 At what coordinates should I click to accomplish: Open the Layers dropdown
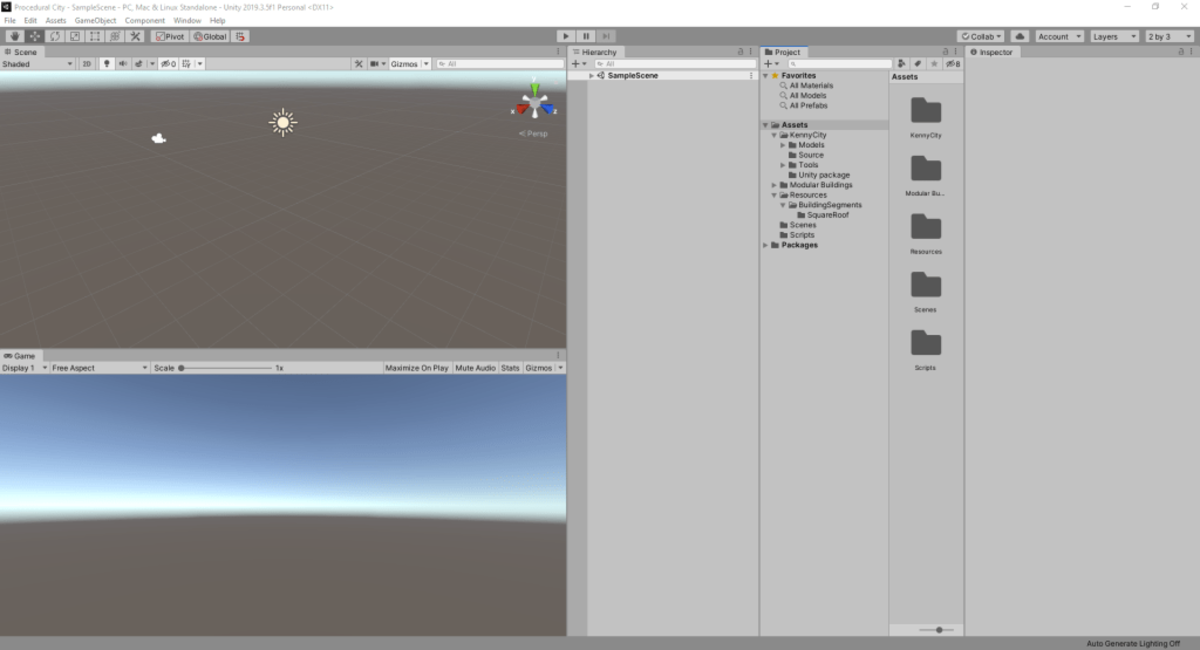1114,36
